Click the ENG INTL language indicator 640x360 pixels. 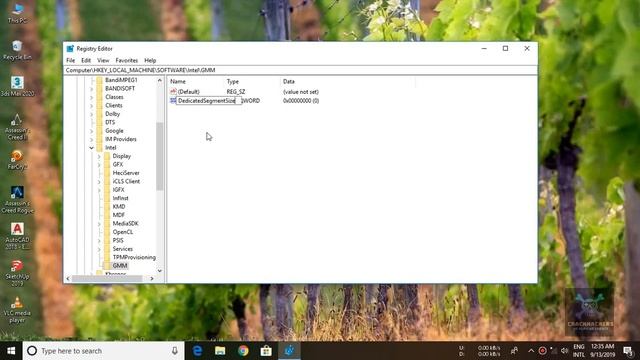(579, 351)
